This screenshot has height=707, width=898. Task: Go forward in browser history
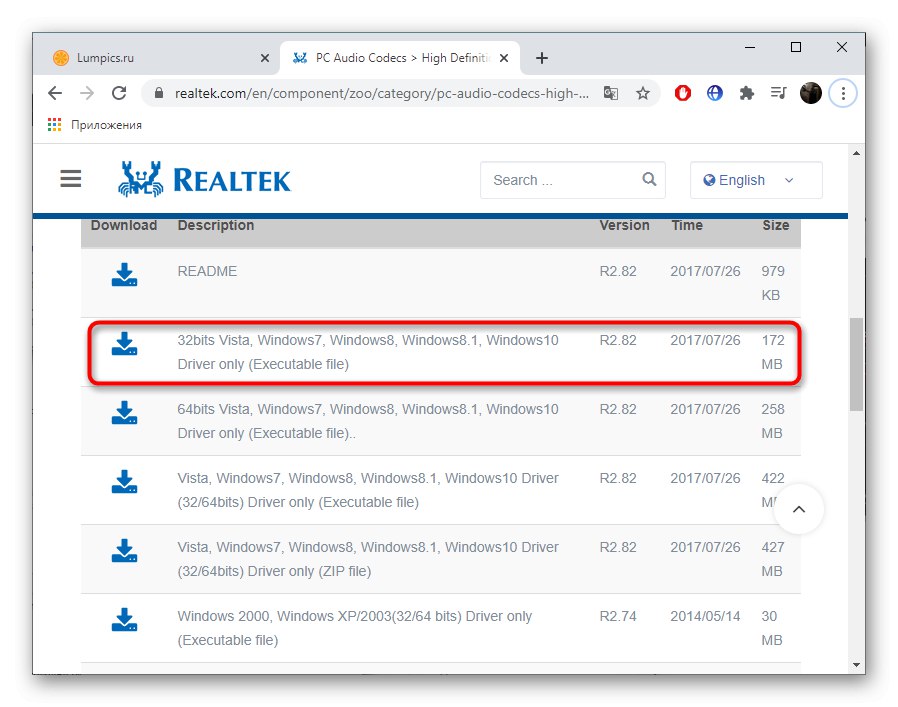(86, 93)
